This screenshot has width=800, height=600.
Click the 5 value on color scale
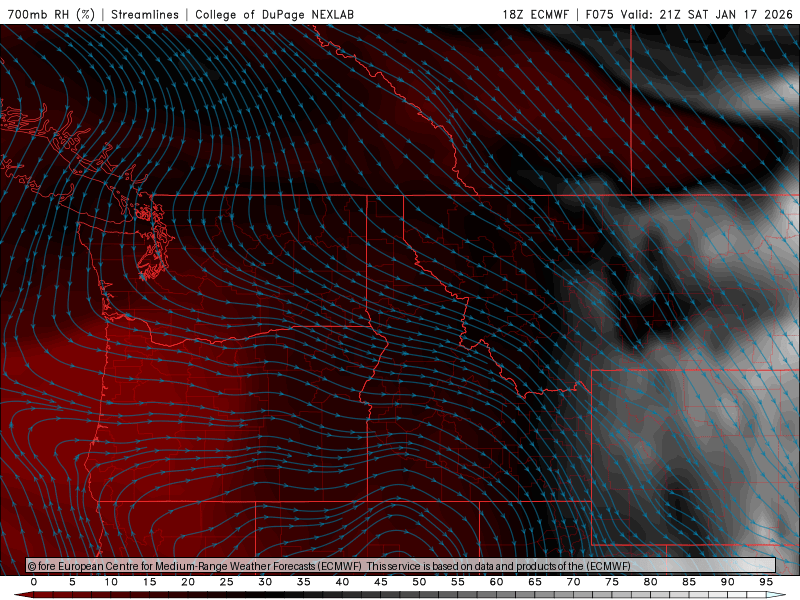pyautogui.click(x=72, y=582)
